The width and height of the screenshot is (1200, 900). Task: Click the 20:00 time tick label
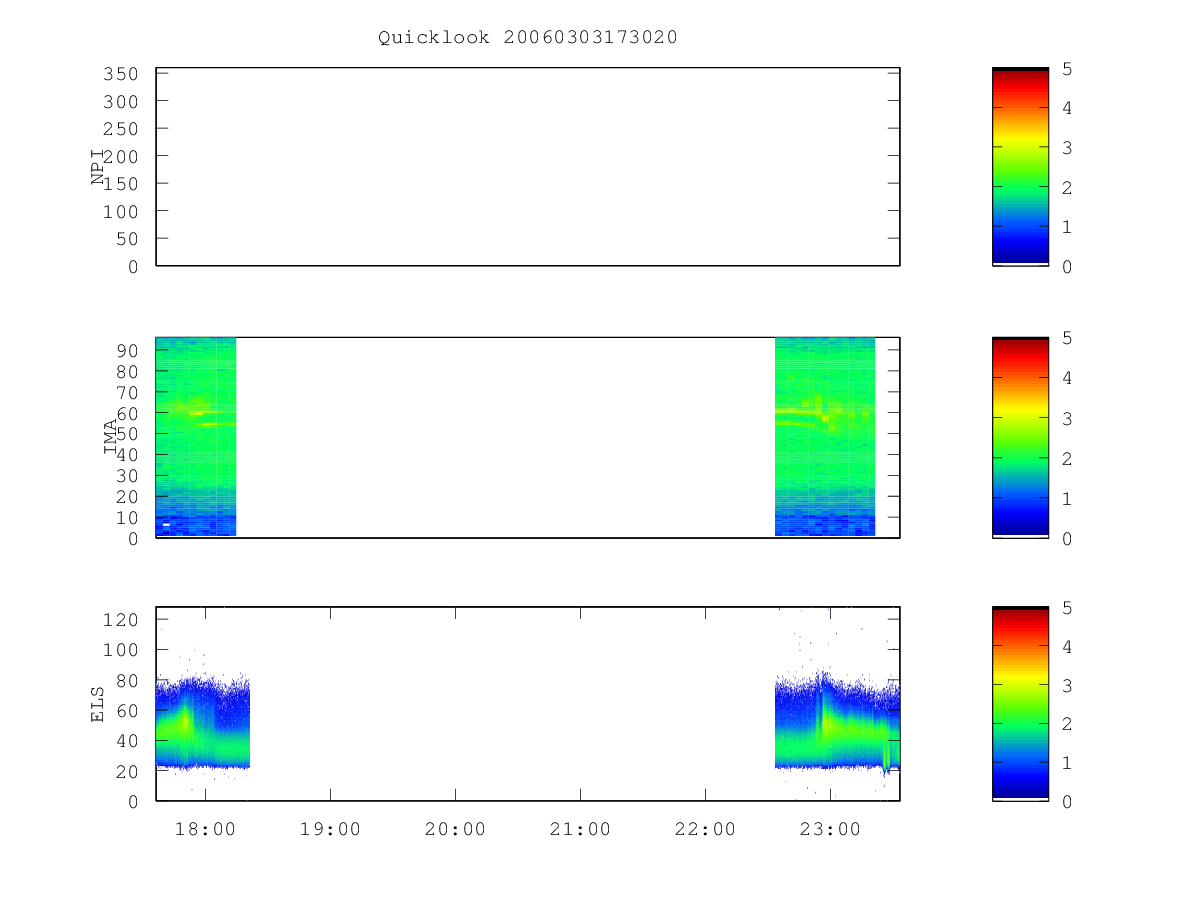coord(455,829)
